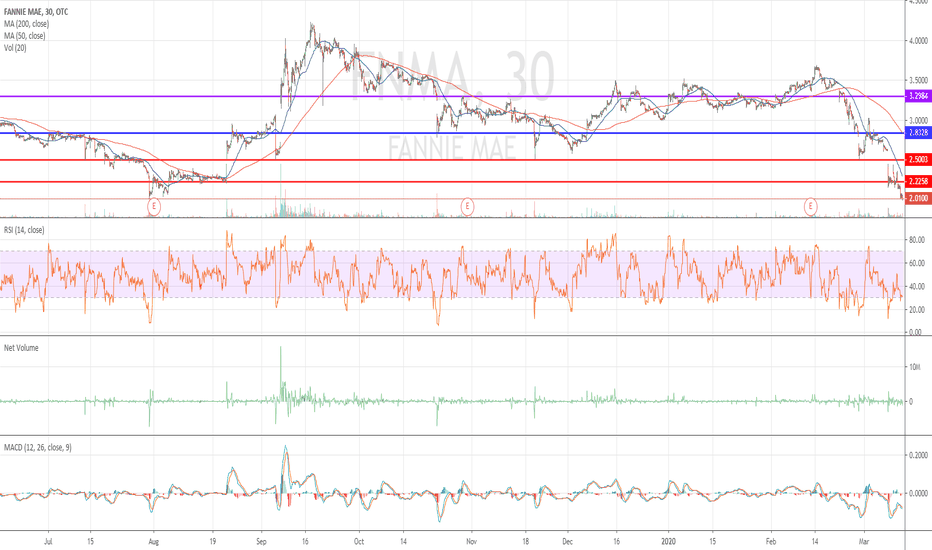Click the 80.00 RSI axis value
This screenshot has width=932, height=550.
[917, 240]
